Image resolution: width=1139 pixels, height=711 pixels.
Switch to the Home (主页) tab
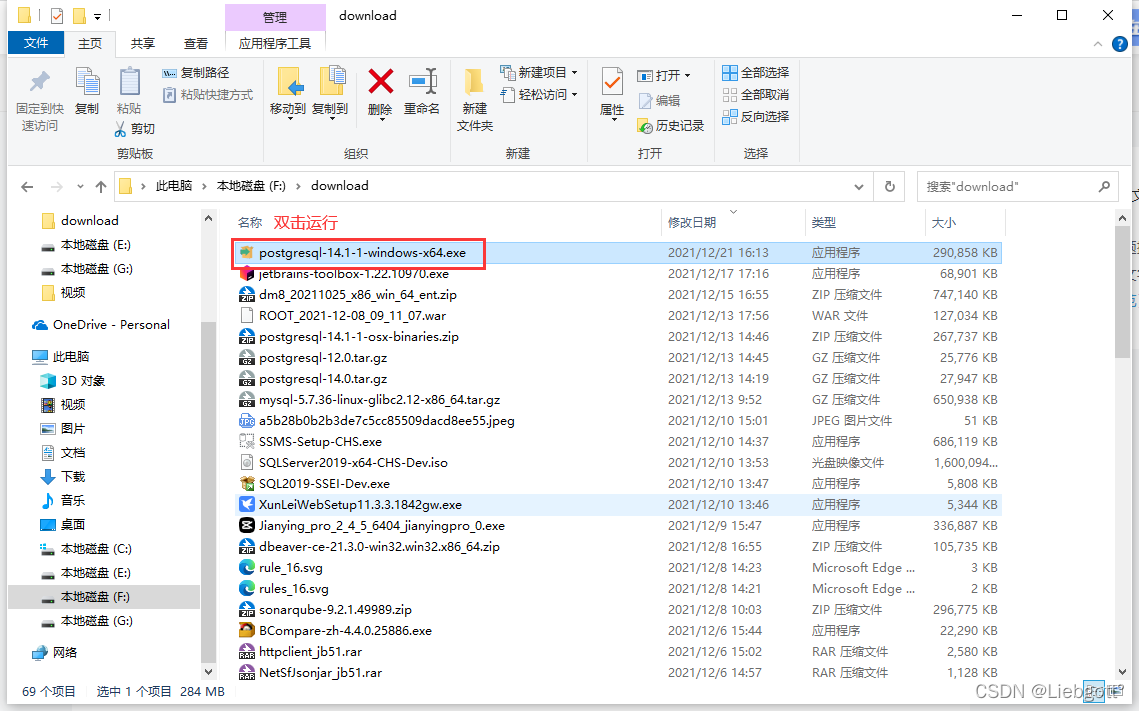click(90, 44)
